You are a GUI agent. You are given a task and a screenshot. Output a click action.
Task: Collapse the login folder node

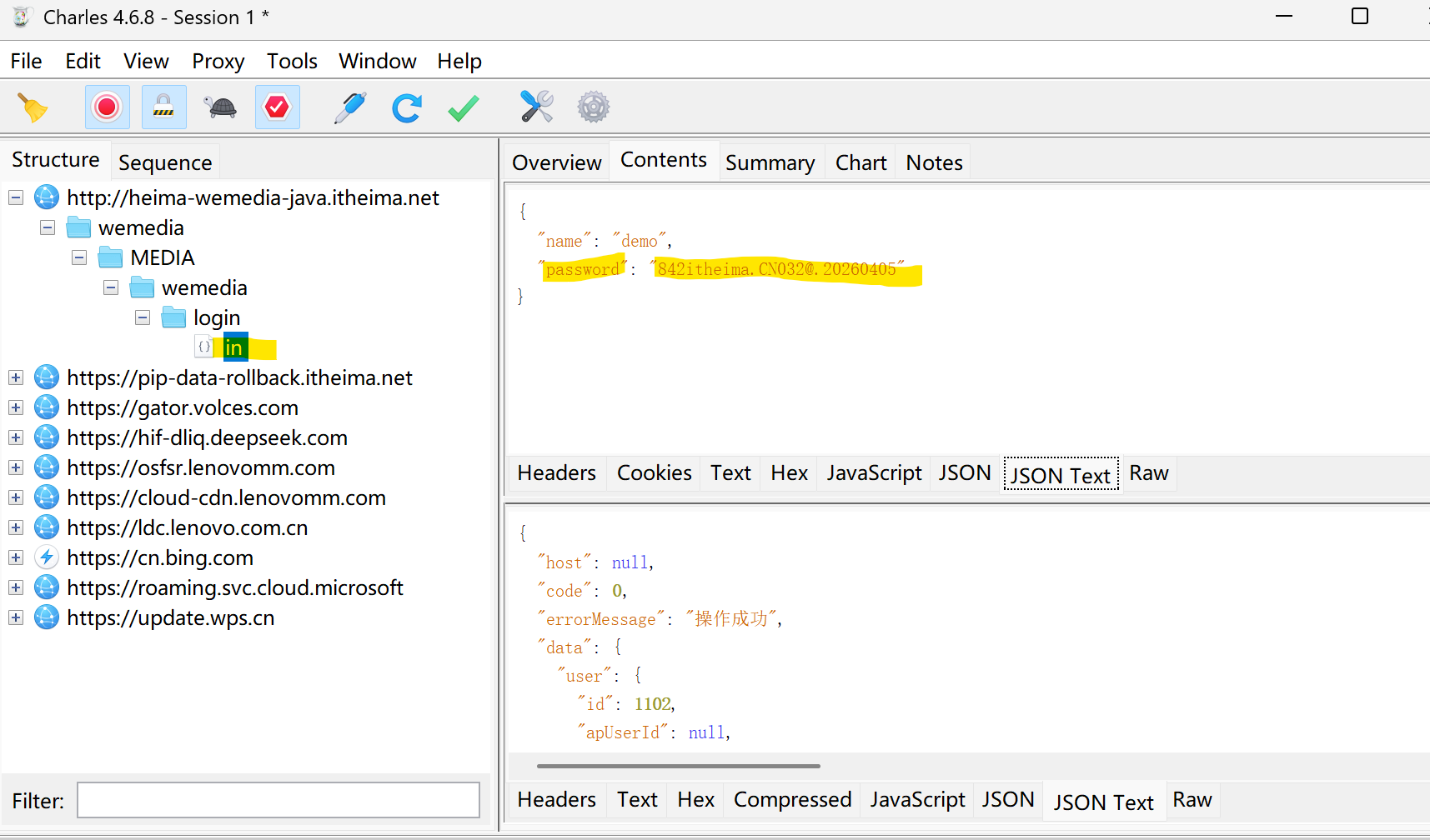[x=143, y=317]
